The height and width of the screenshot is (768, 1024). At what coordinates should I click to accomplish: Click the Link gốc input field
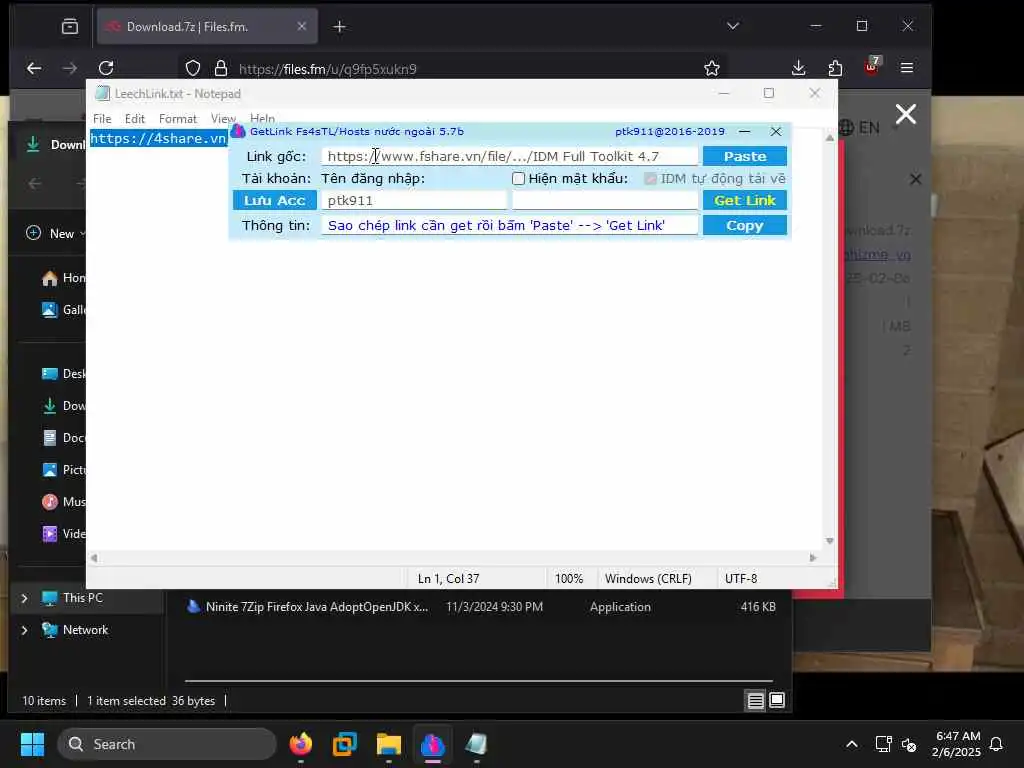[509, 156]
